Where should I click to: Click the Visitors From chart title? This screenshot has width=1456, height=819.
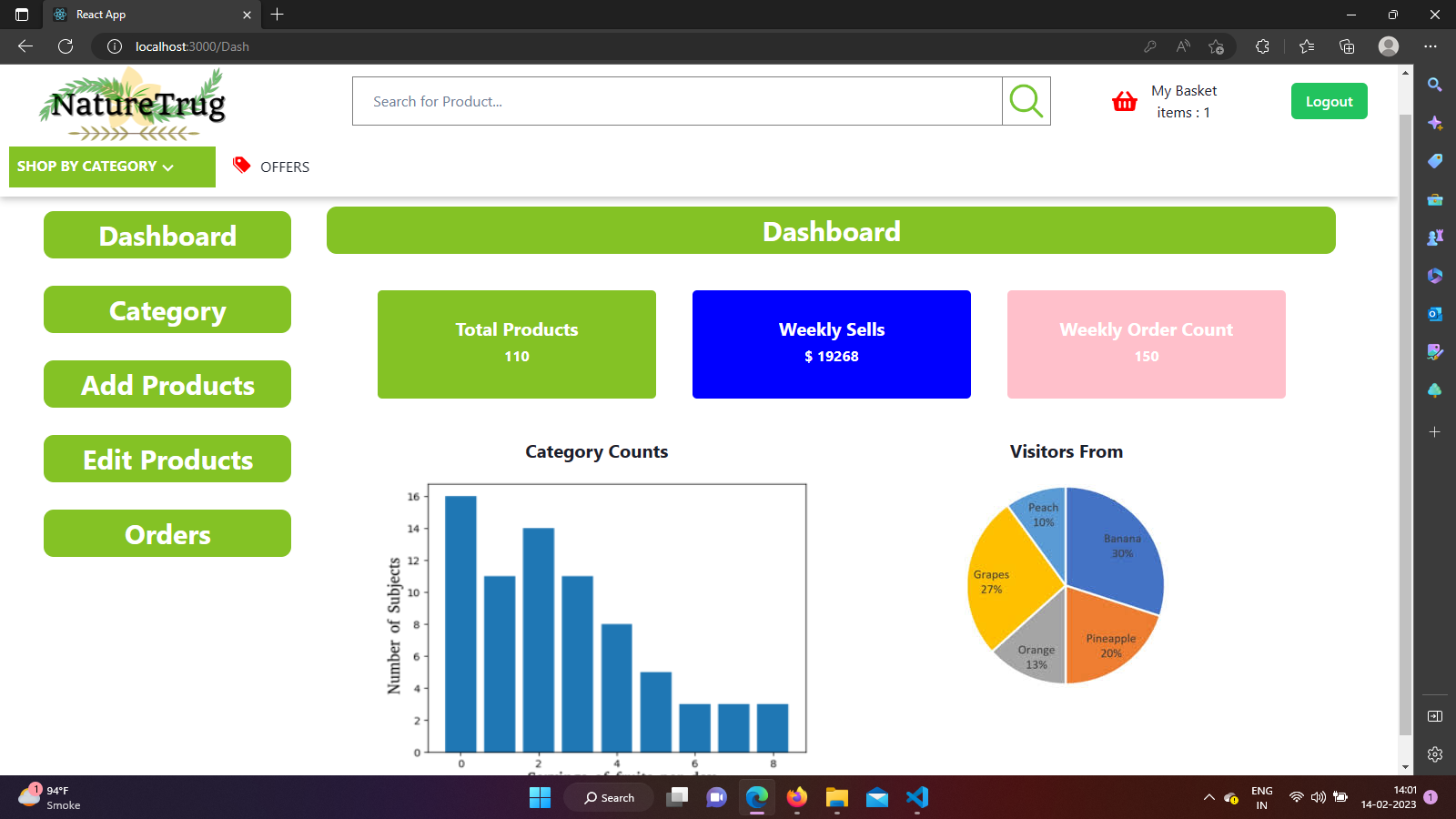tap(1067, 451)
